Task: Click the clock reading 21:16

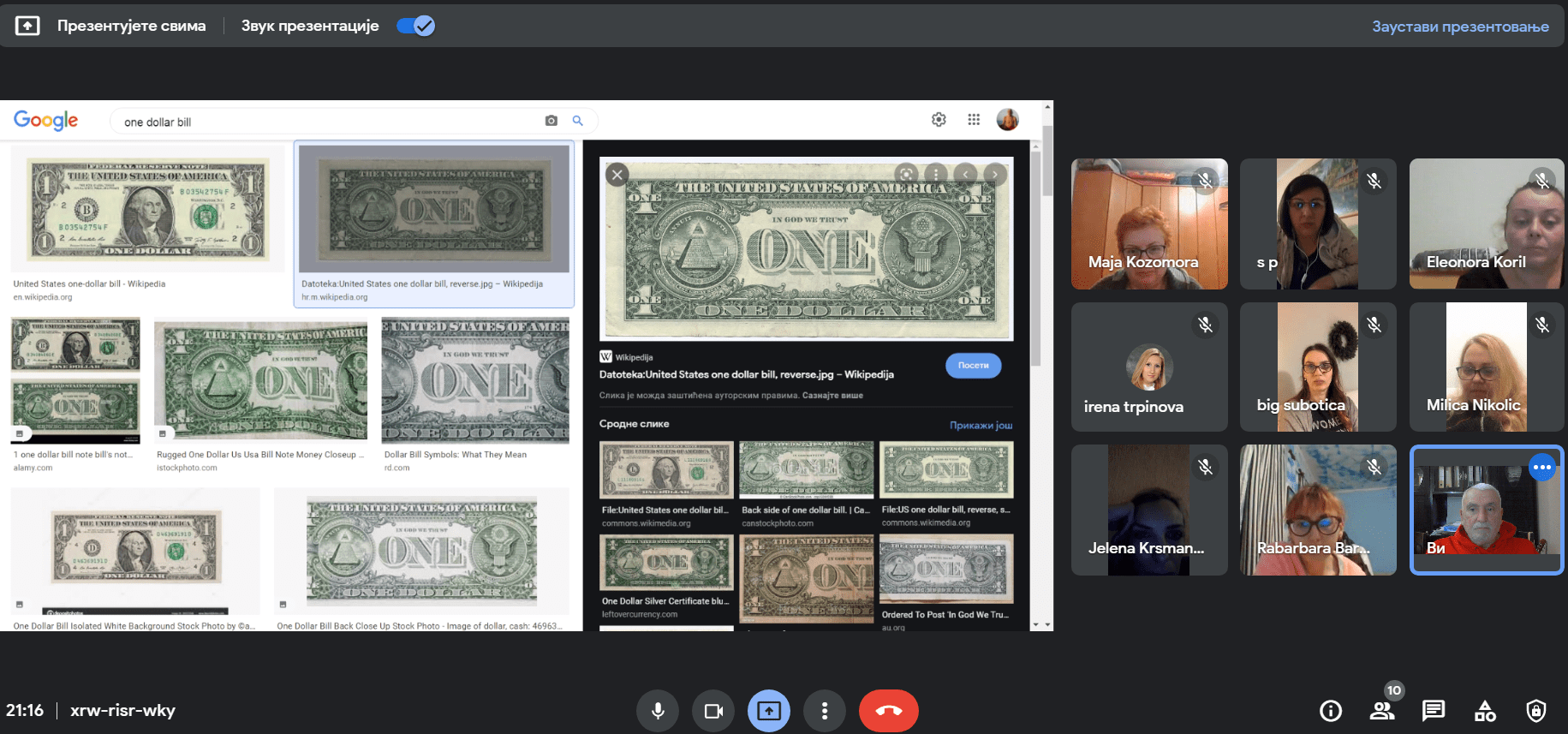Action: 25,710
